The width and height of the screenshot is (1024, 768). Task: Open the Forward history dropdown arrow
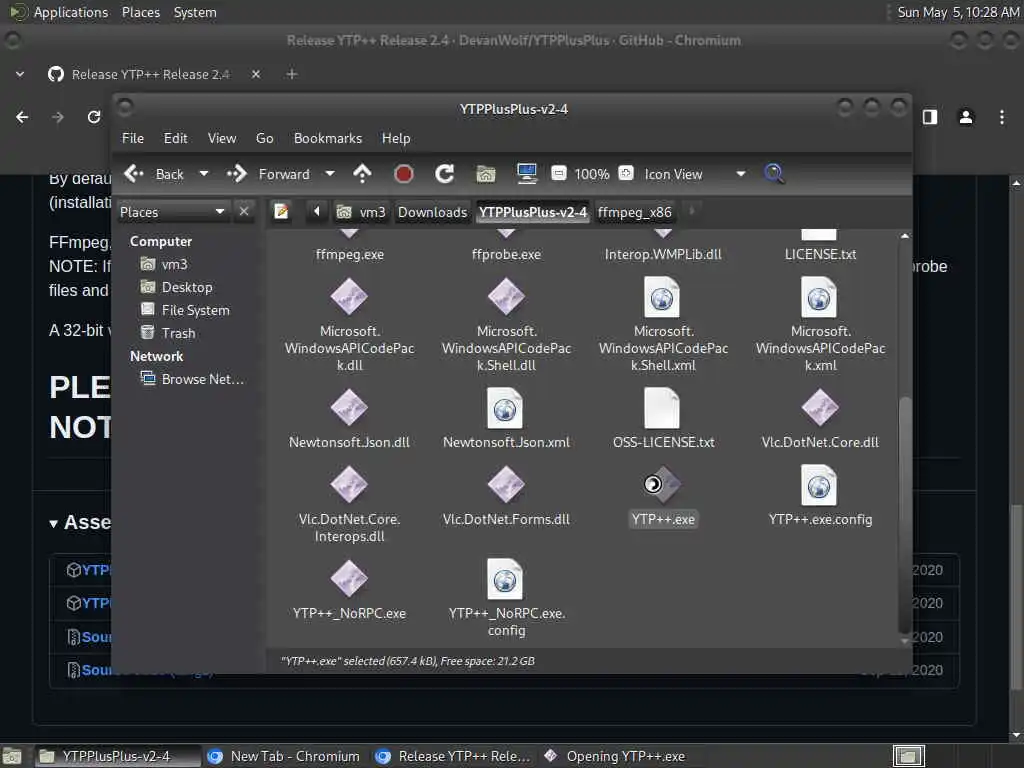click(x=330, y=174)
